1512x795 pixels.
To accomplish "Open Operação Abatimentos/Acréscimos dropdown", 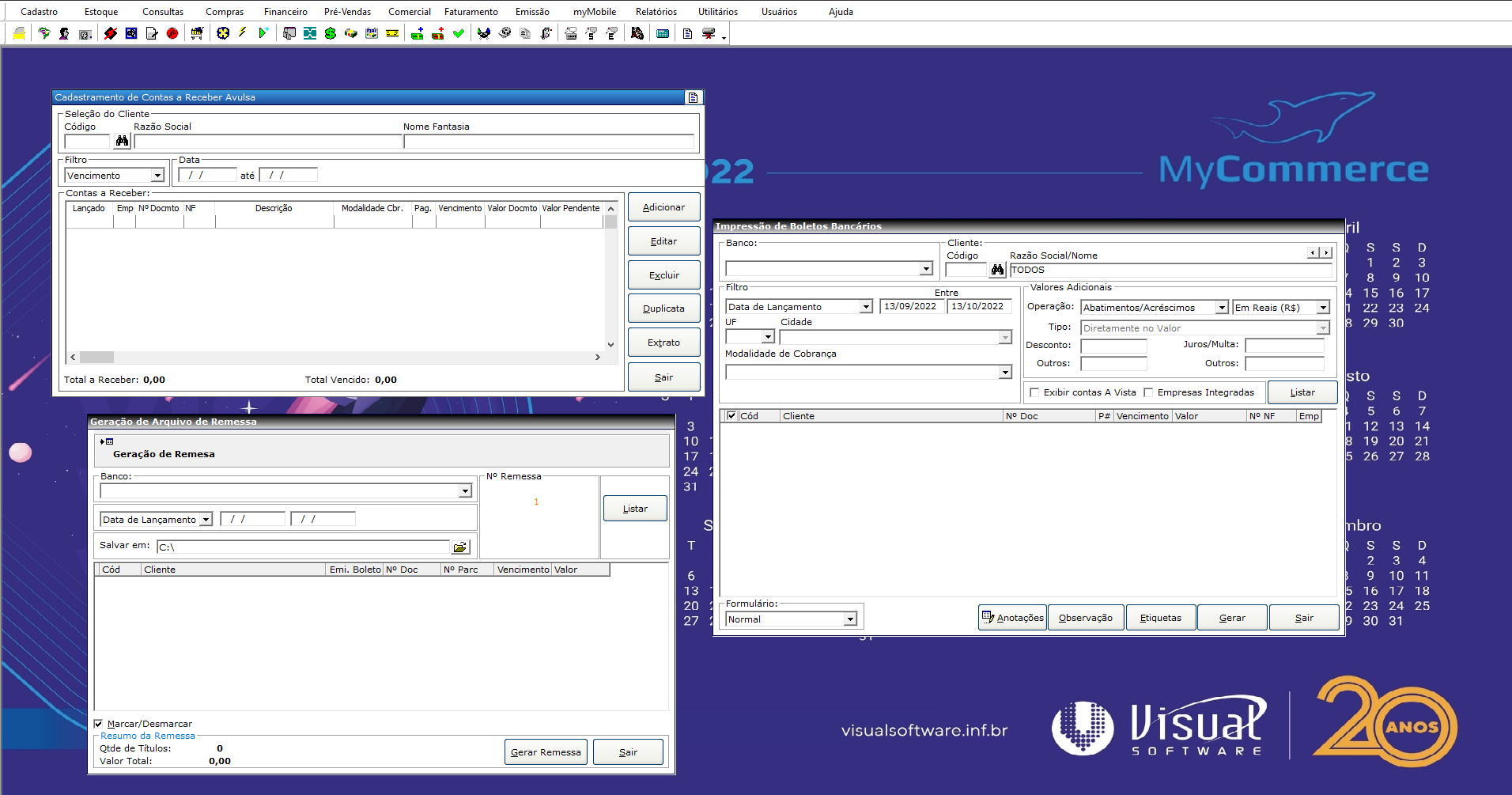I will pos(1222,308).
